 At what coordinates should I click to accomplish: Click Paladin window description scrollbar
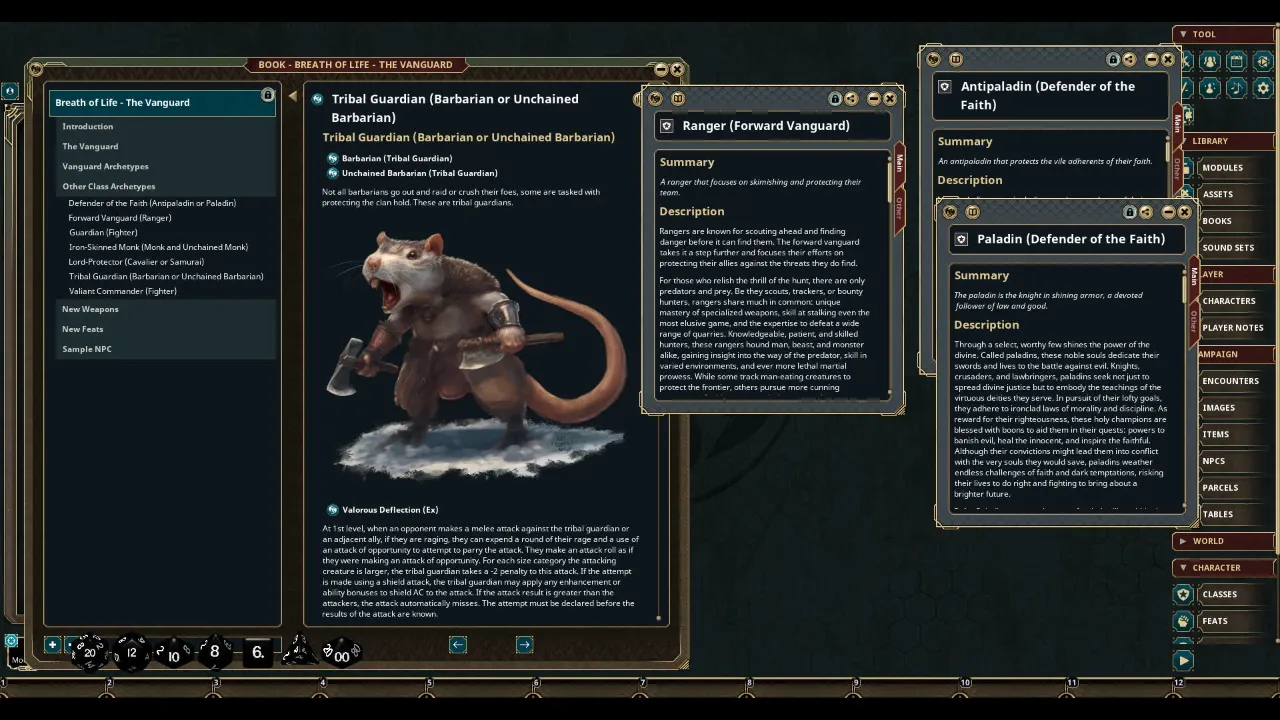pos(1184,290)
